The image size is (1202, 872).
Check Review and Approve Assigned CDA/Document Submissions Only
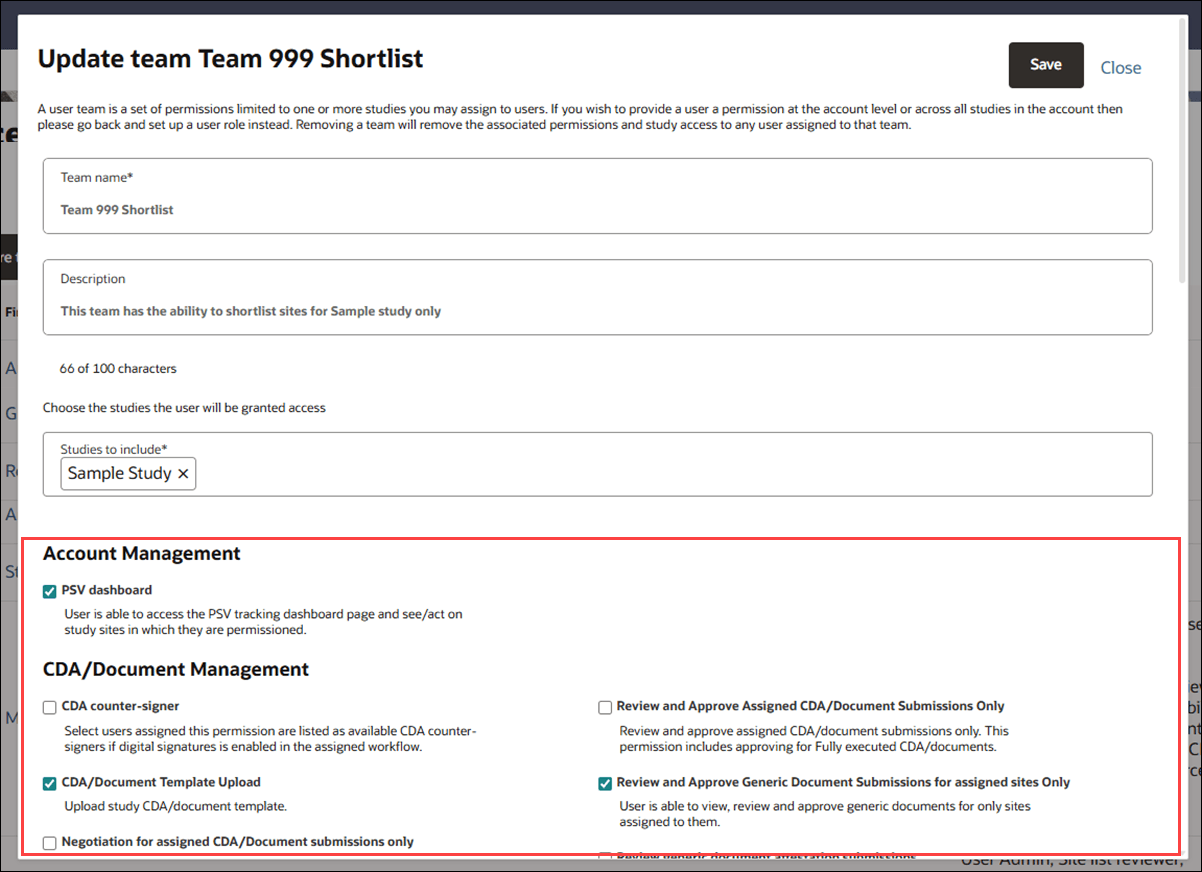[x=605, y=707]
